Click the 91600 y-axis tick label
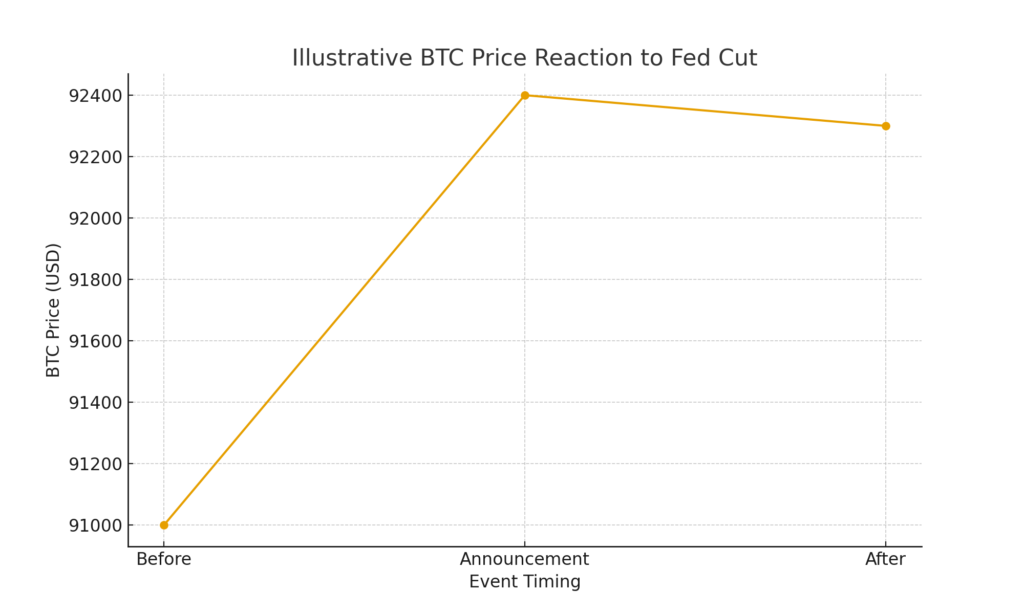 (x=95, y=341)
